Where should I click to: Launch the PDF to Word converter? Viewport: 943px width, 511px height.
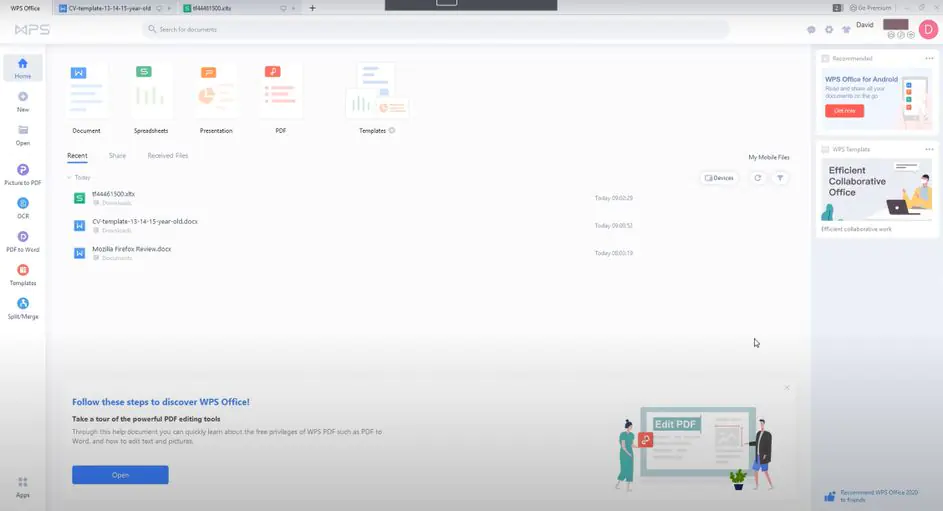(x=23, y=241)
